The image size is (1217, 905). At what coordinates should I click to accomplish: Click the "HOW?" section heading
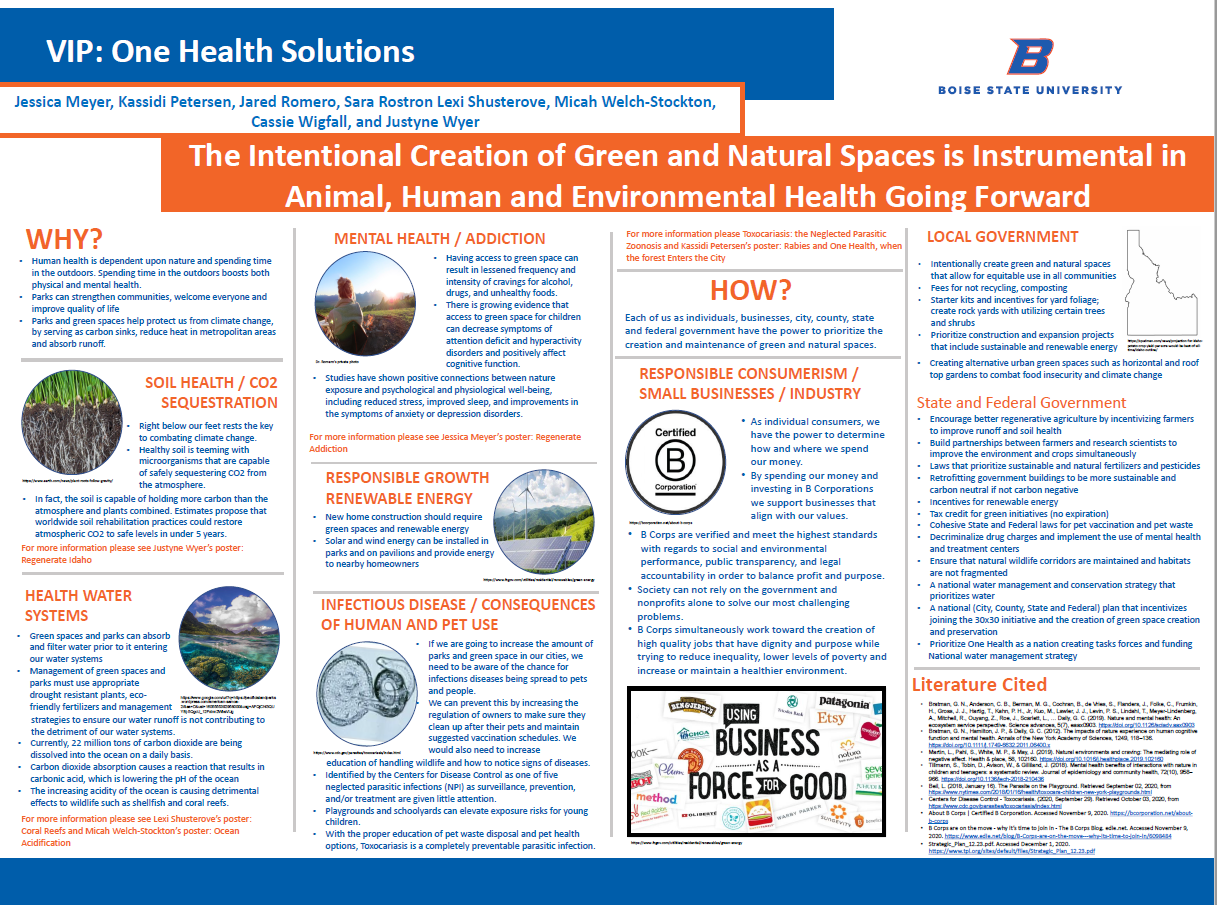point(751,290)
